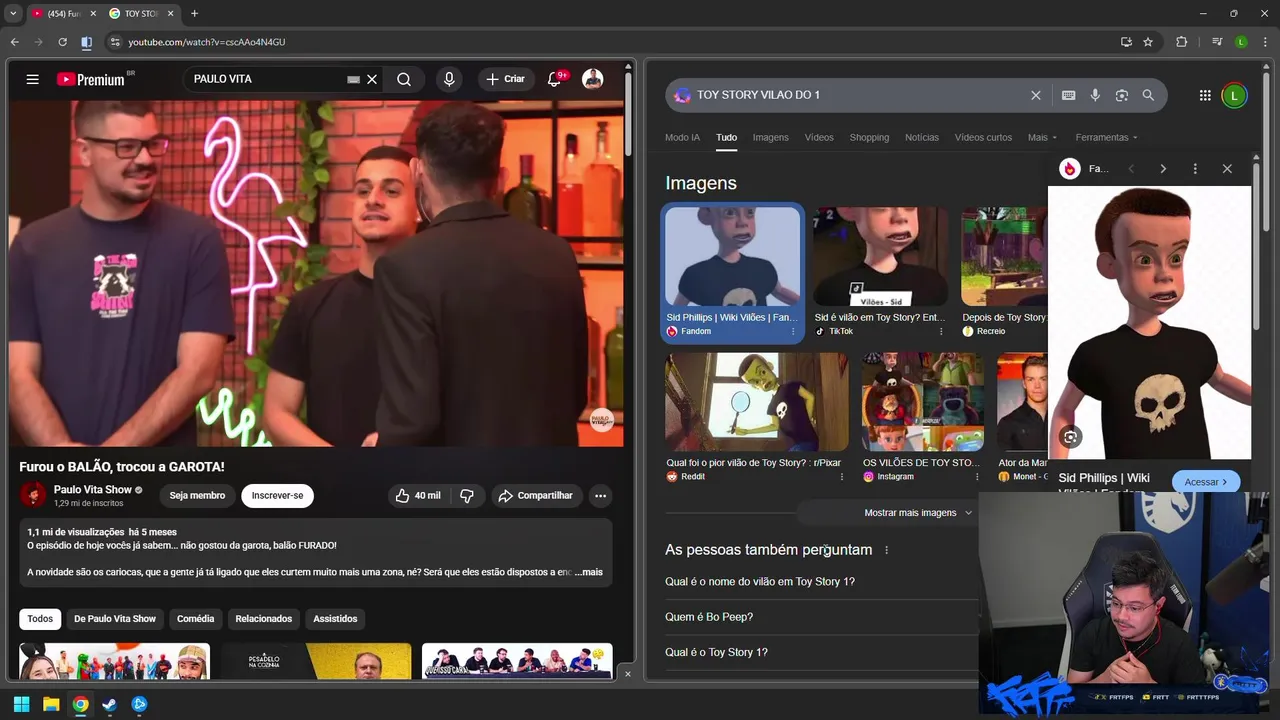The height and width of the screenshot is (720, 1280).
Task: Select the Assistidos filter chip
Action: 335,619
